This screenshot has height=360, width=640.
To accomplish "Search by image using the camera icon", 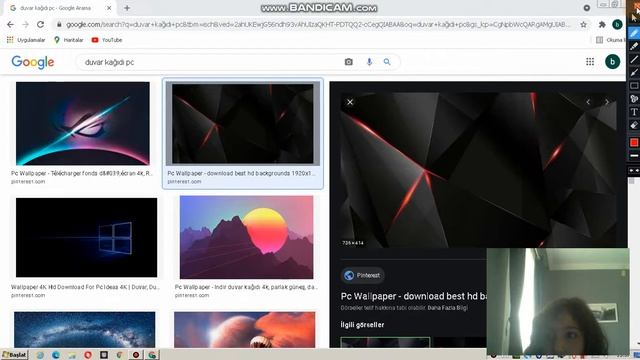I will [x=348, y=62].
